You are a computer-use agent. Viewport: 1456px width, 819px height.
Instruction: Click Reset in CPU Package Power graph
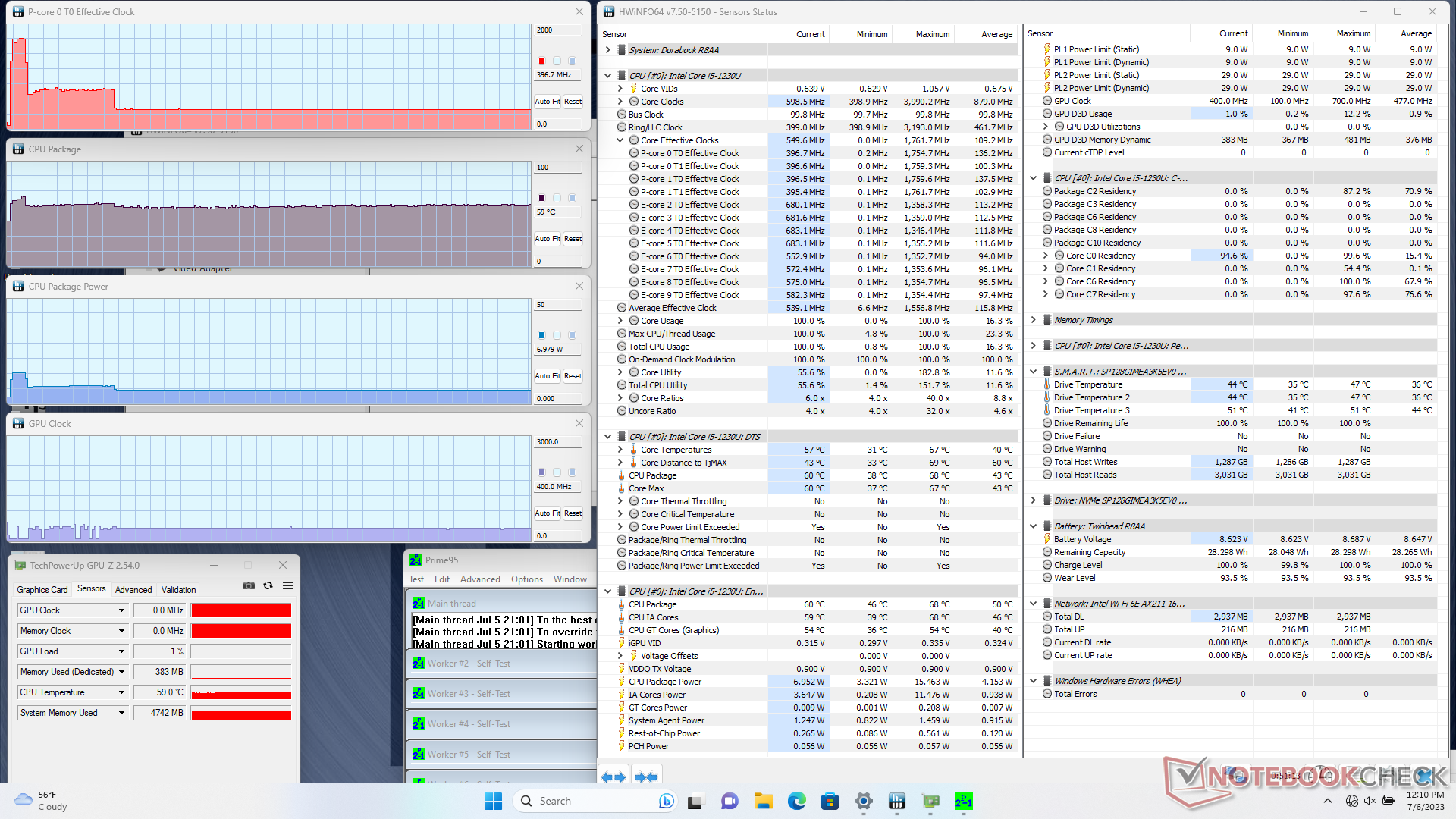[573, 376]
